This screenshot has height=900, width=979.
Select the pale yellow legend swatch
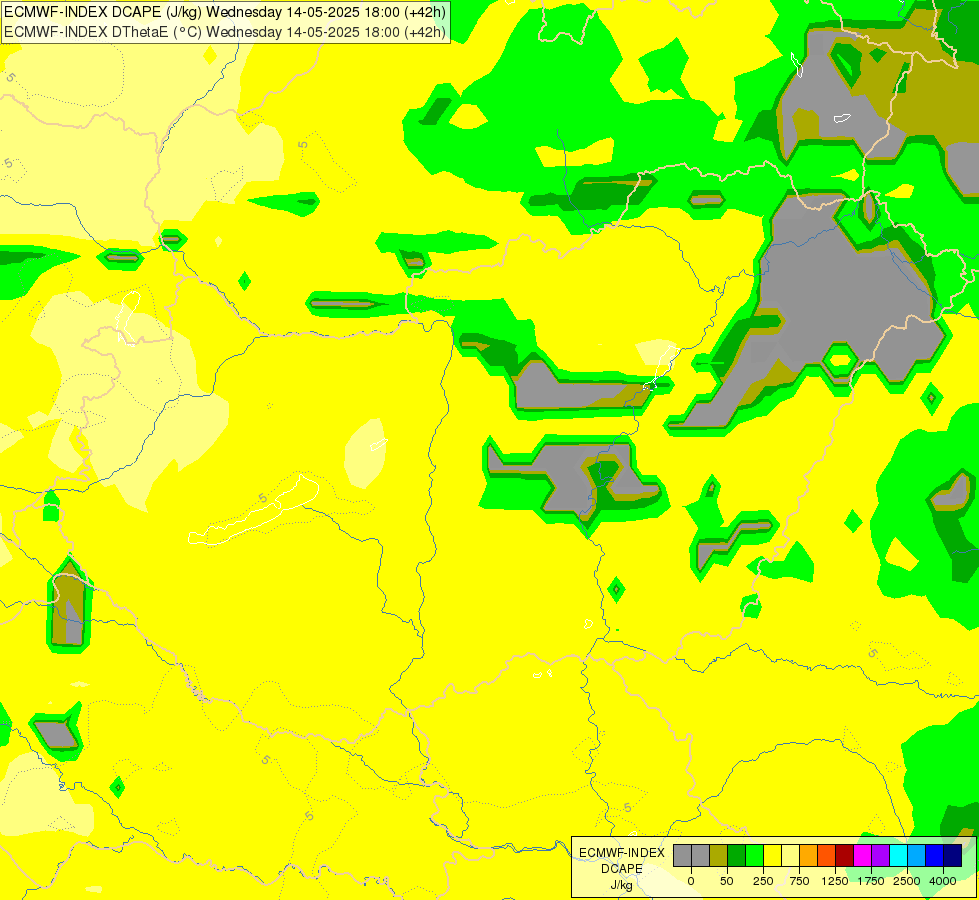pyautogui.click(x=791, y=856)
